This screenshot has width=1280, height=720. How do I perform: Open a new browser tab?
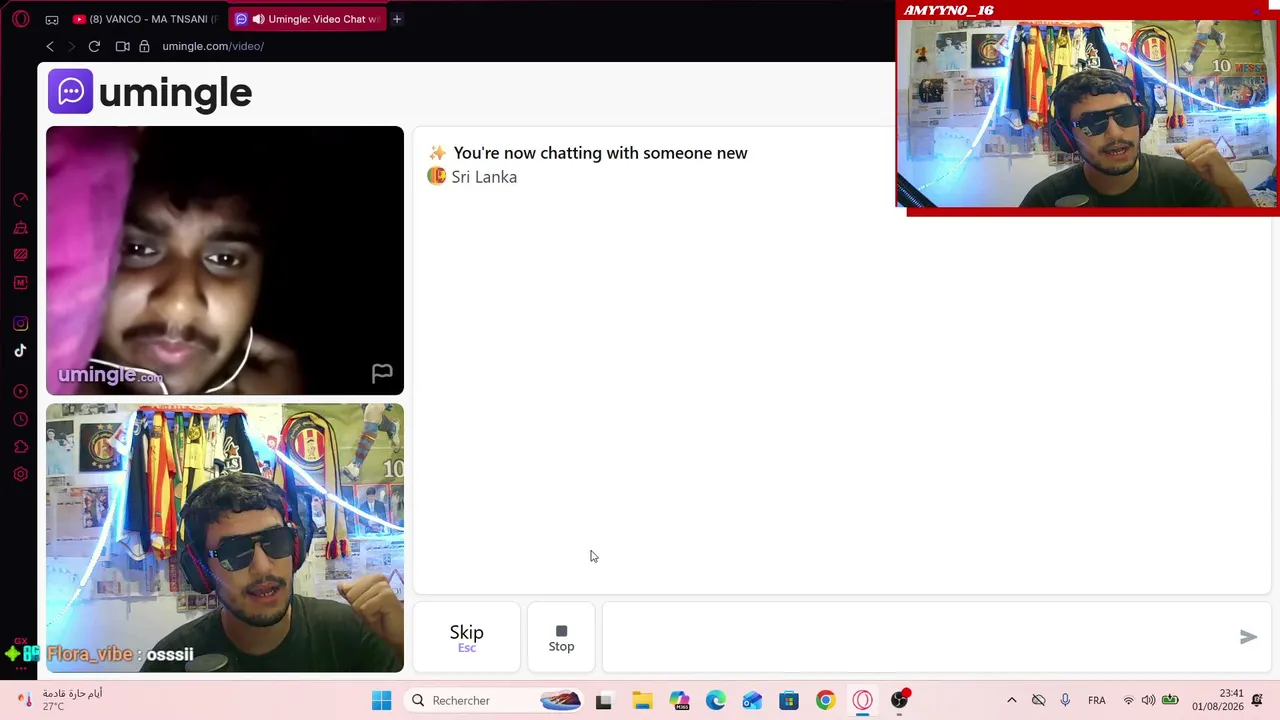[x=397, y=19]
